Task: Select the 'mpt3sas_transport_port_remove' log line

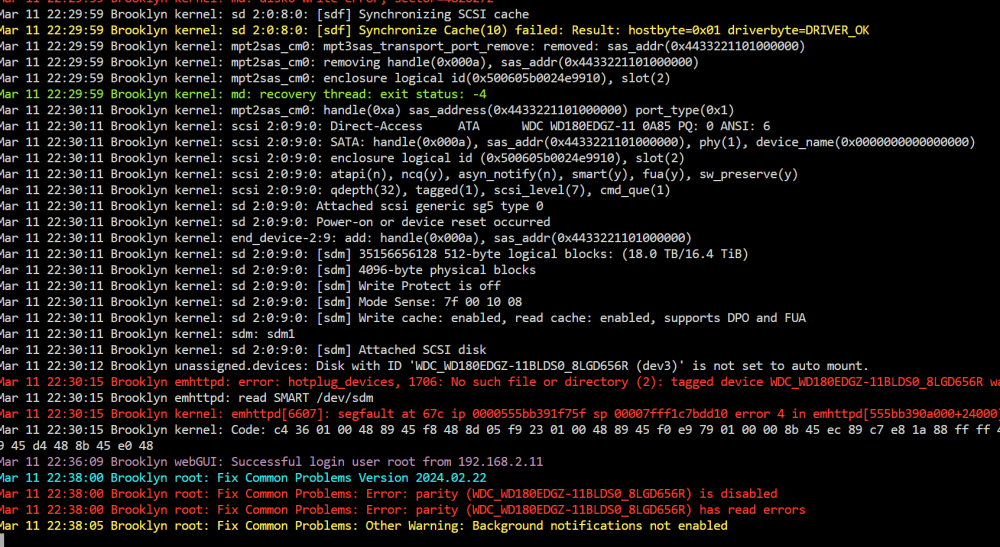Action: point(402,46)
